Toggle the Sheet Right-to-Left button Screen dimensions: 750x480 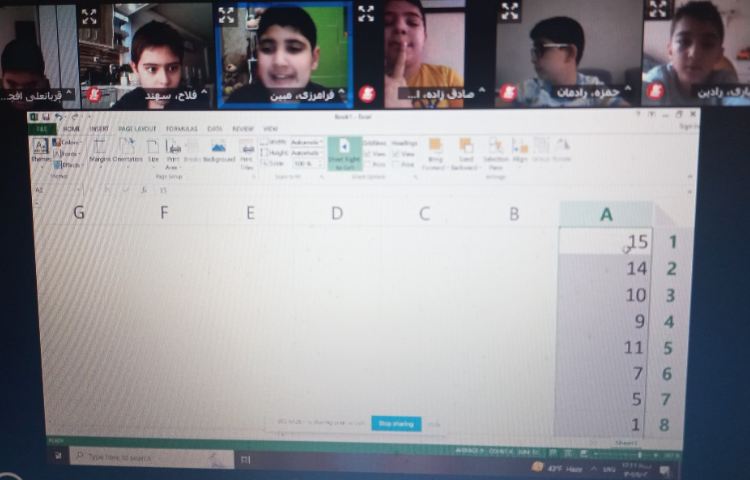(344, 154)
